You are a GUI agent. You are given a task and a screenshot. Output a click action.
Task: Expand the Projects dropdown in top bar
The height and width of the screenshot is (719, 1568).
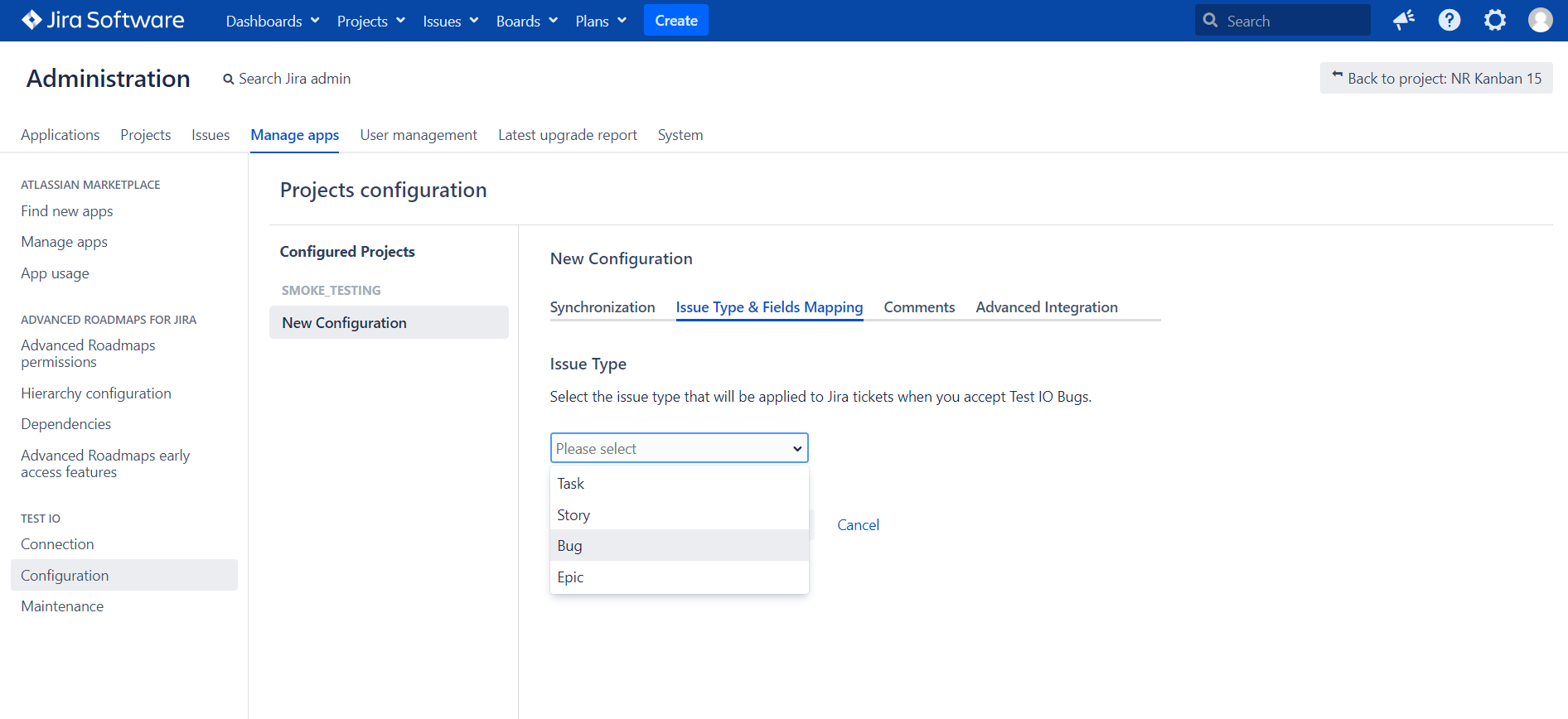click(x=371, y=21)
